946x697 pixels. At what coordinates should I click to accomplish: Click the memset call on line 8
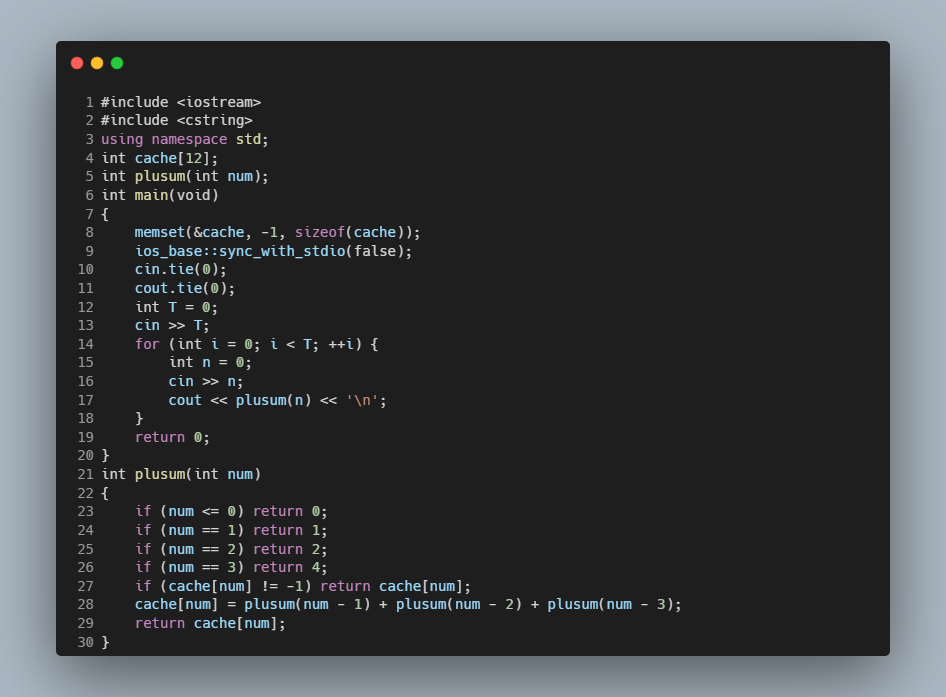point(278,232)
